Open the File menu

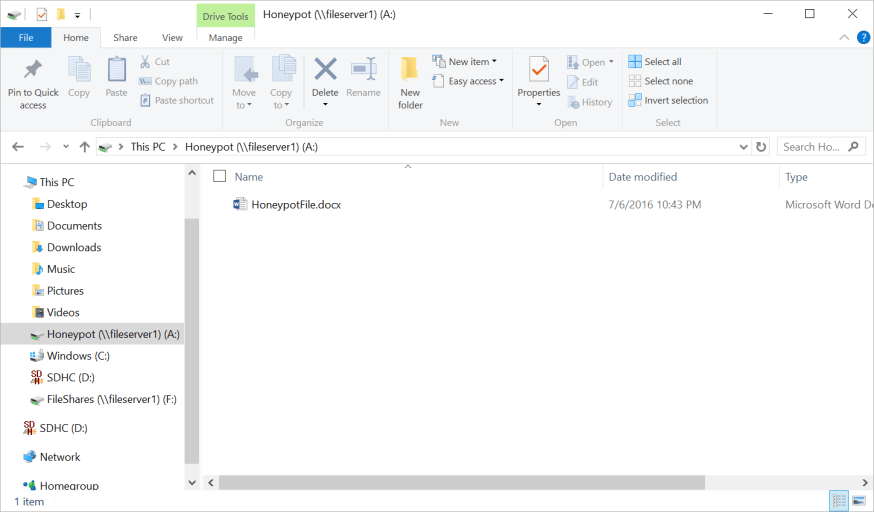coord(26,37)
